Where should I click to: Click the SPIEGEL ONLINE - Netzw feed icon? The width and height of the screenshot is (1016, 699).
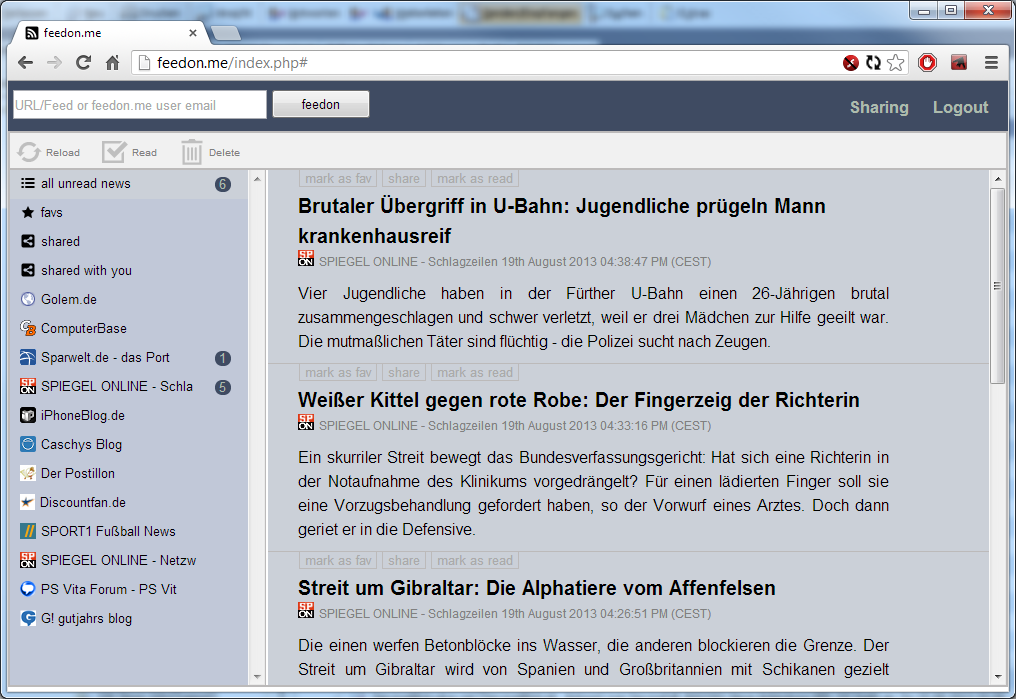pyautogui.click(x=28, y=560)
